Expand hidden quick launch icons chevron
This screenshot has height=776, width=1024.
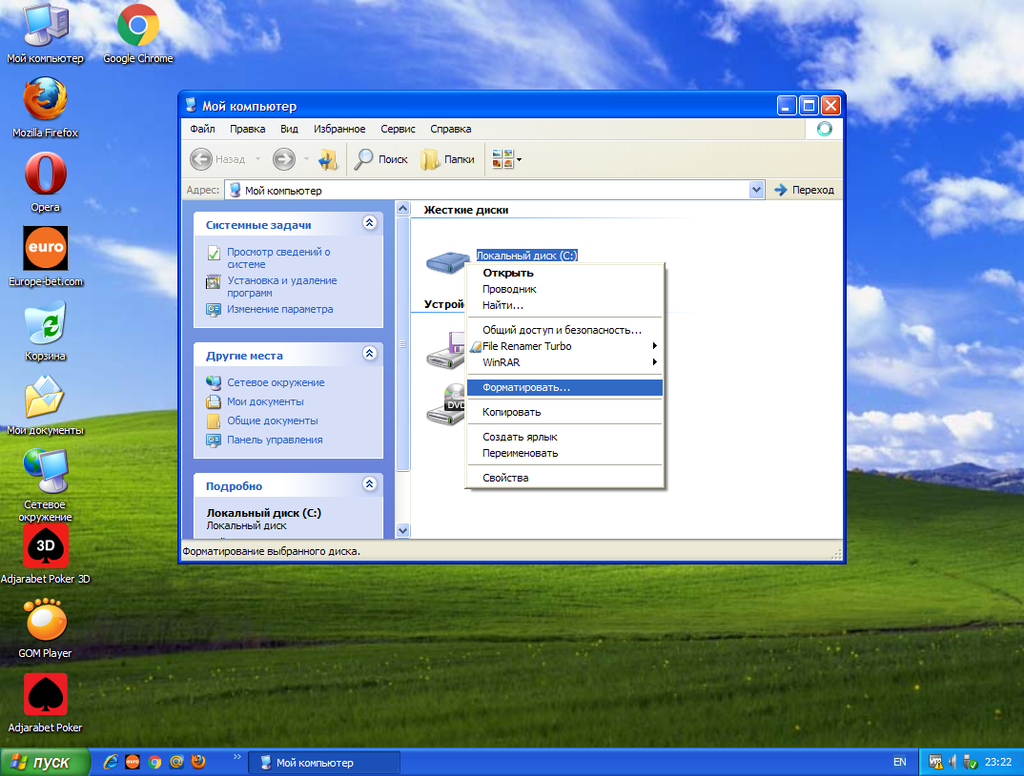point(237,756)
